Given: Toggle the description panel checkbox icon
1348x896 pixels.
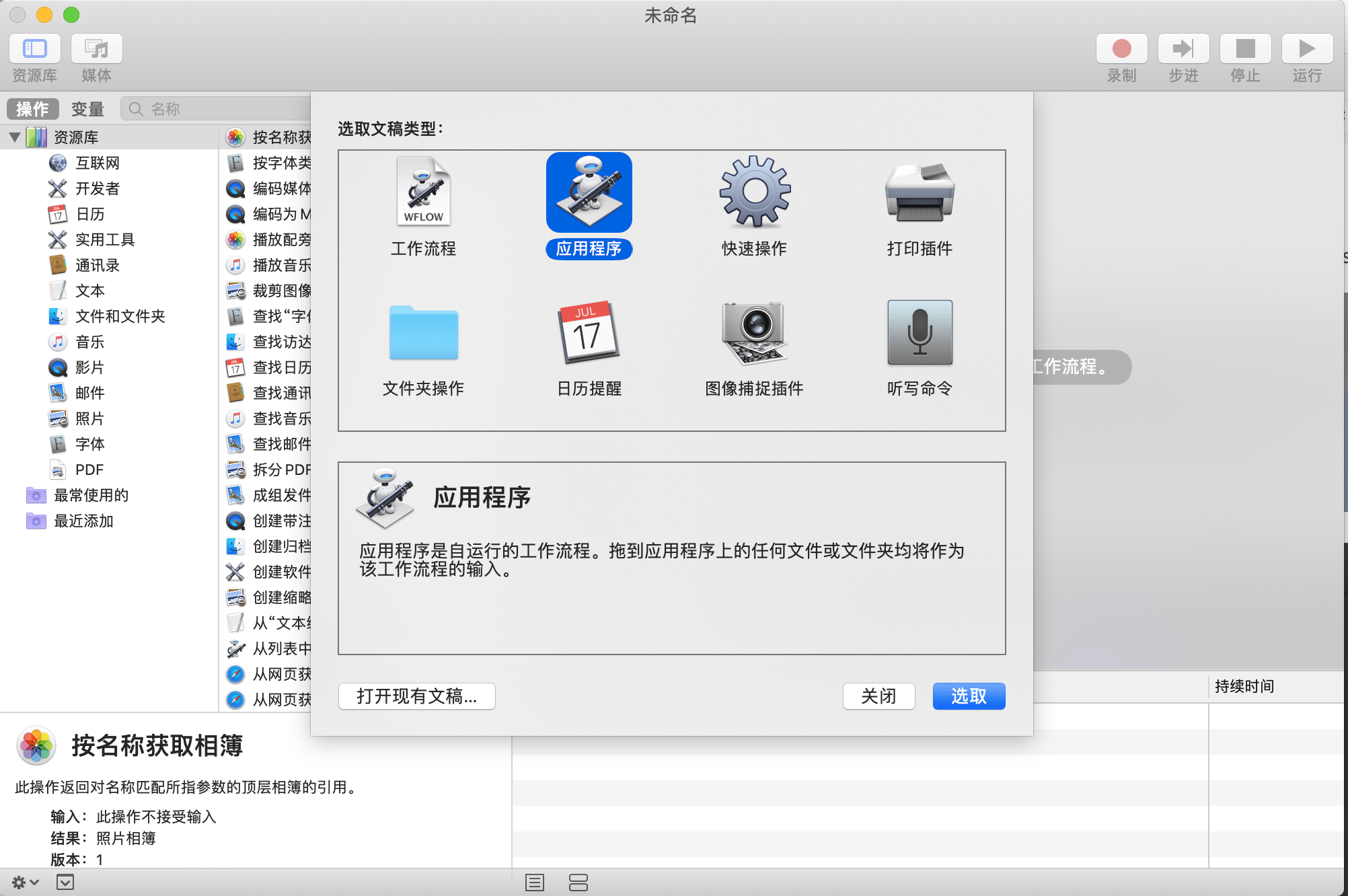Looking at the screenshot, I should click(65, 882).
